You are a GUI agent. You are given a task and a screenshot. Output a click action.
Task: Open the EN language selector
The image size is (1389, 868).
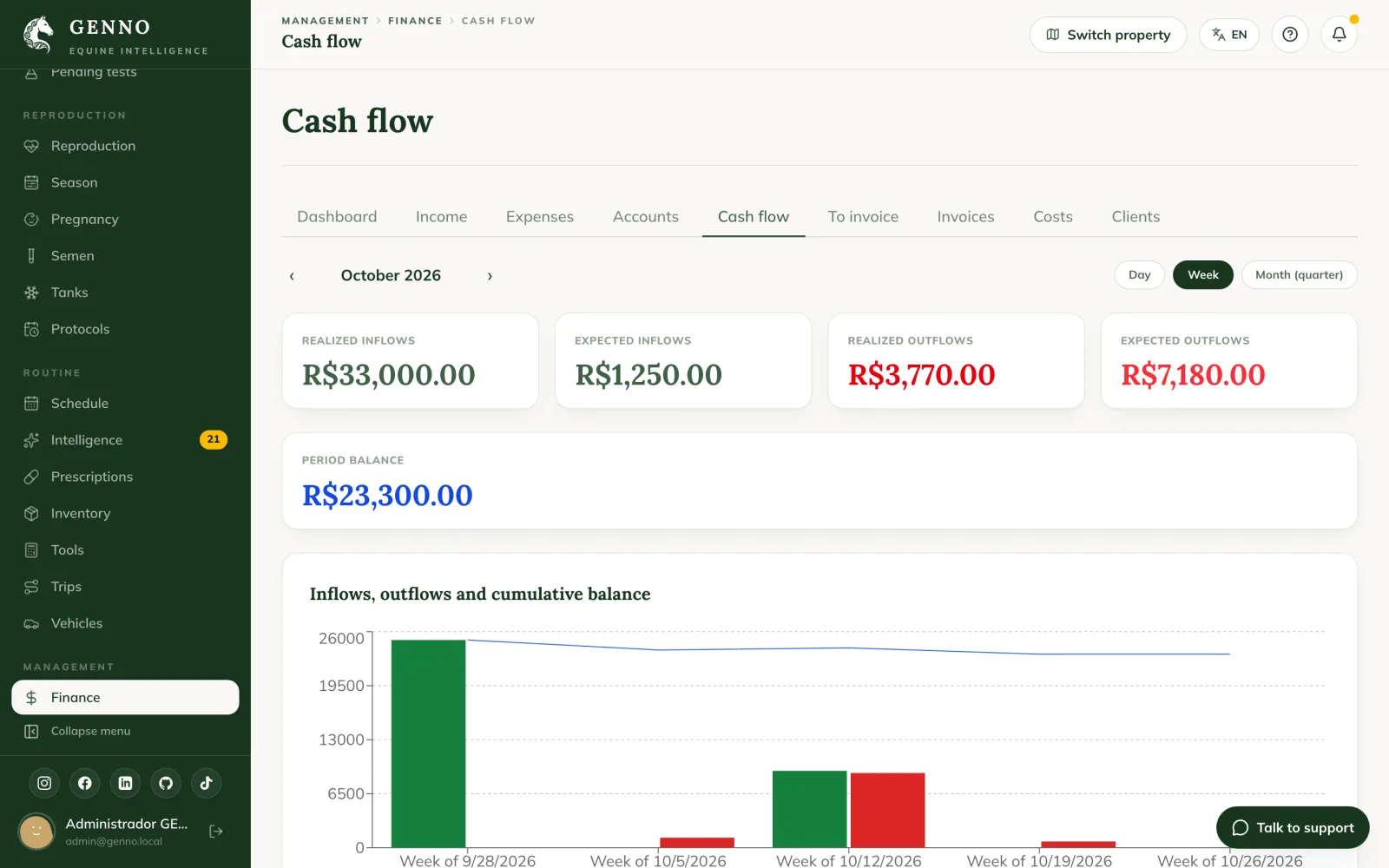1229,35
